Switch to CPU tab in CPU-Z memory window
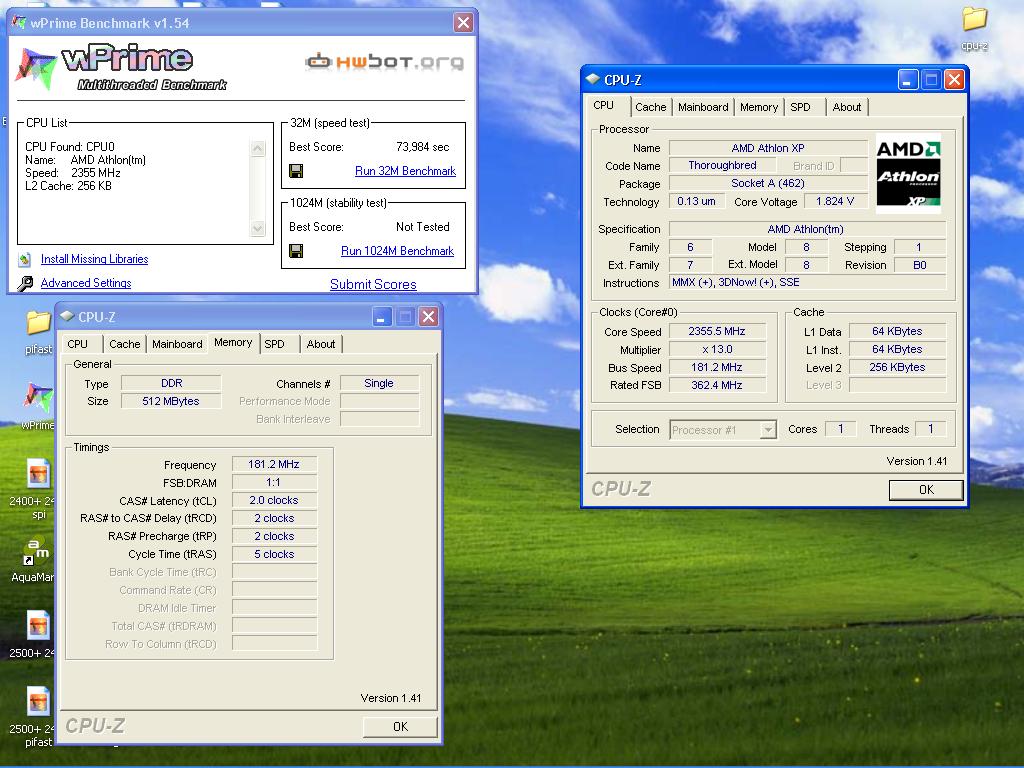 click(77, 344)
